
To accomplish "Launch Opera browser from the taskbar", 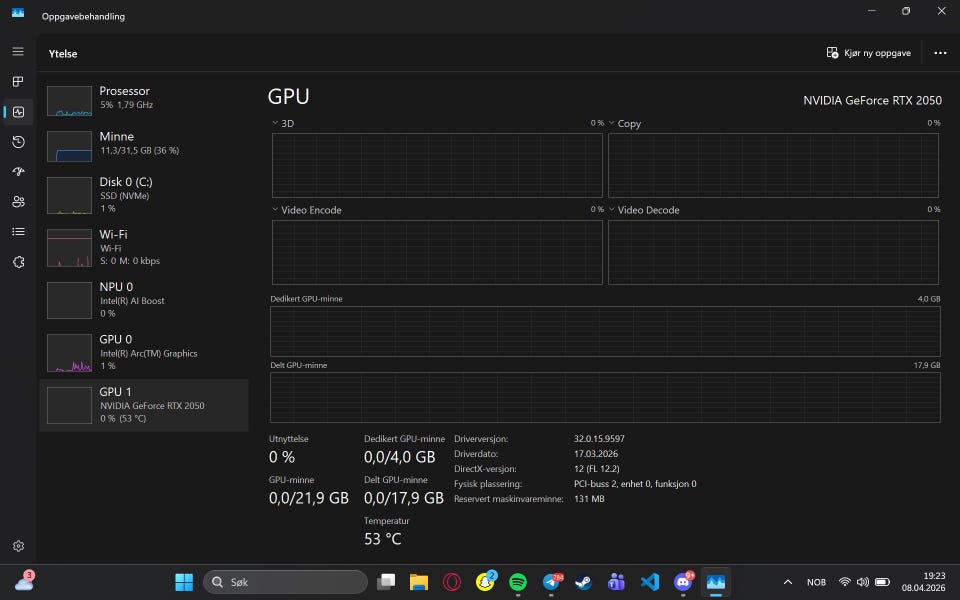I will coord(452,582).
